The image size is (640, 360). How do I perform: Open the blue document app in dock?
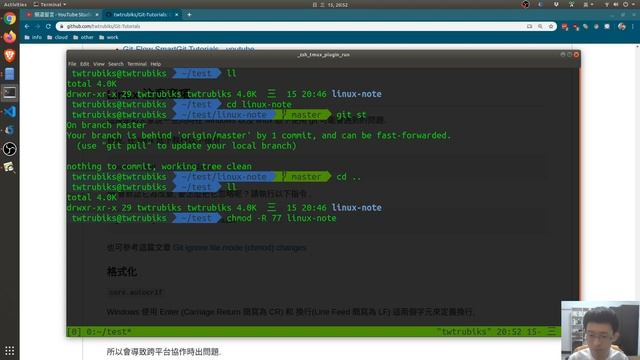tap(10, 74)
